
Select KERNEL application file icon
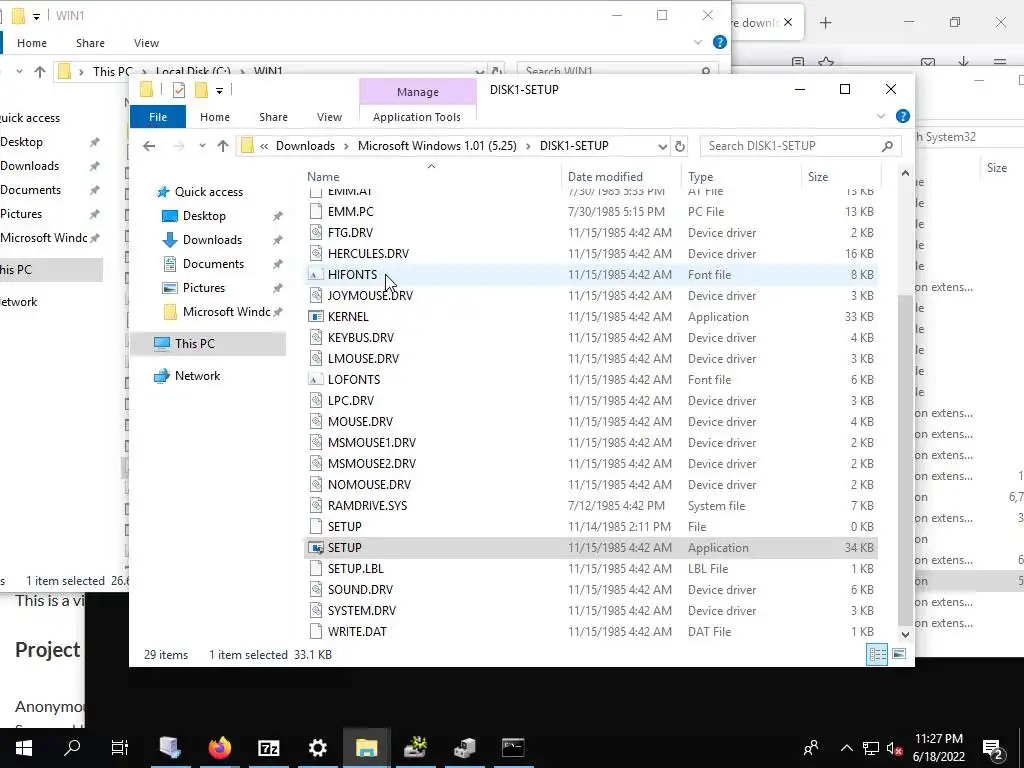pos(316,317)
